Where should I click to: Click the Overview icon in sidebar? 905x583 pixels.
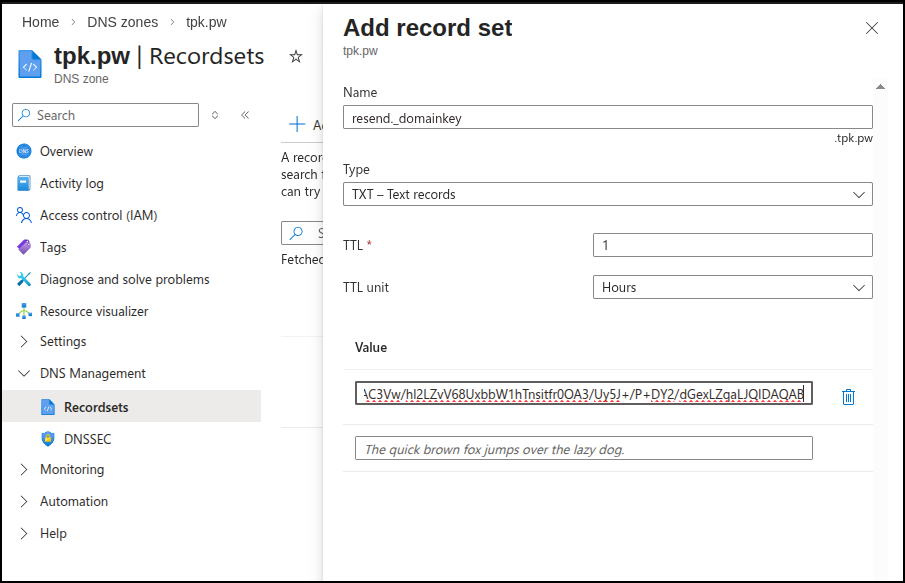[24, 152]
